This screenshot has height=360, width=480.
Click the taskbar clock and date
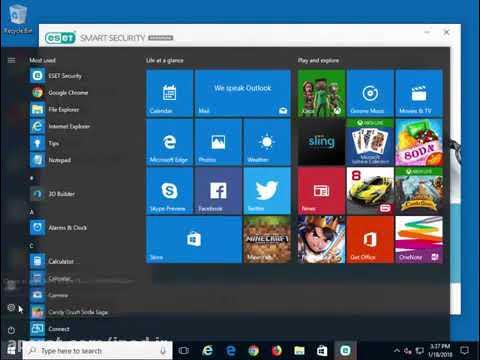440,351
